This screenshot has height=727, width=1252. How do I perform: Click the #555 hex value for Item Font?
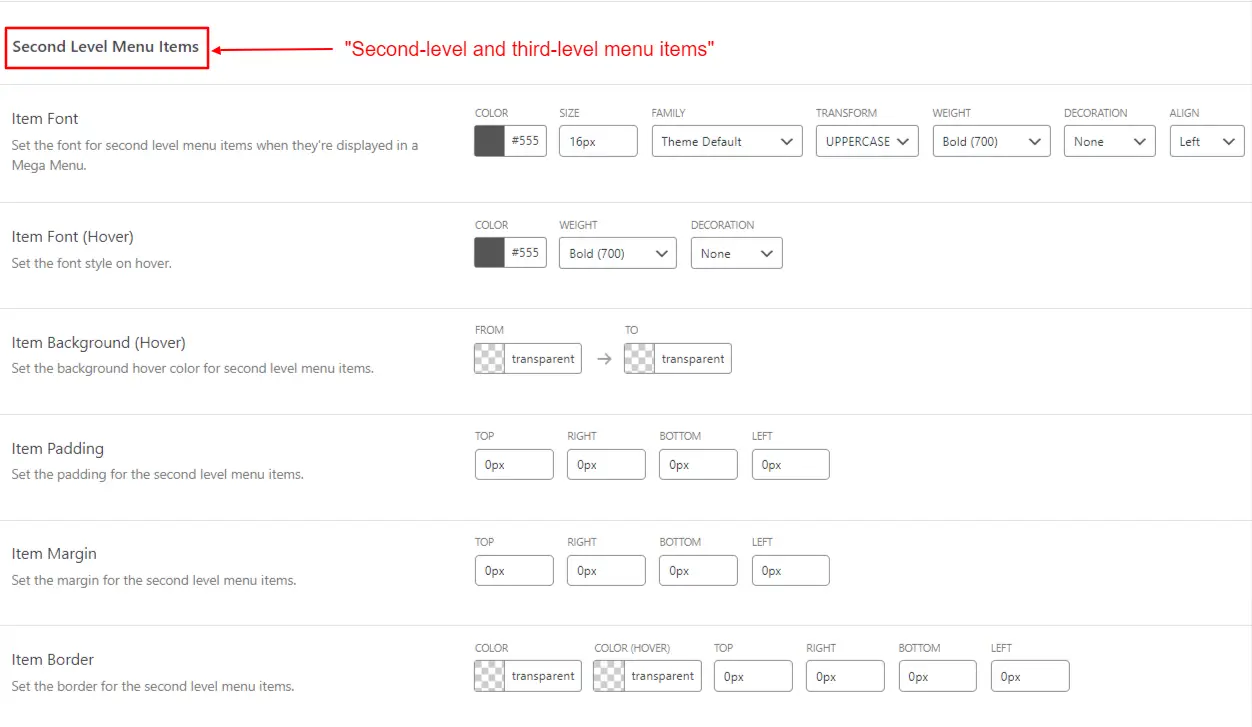[x=525, y=141]
